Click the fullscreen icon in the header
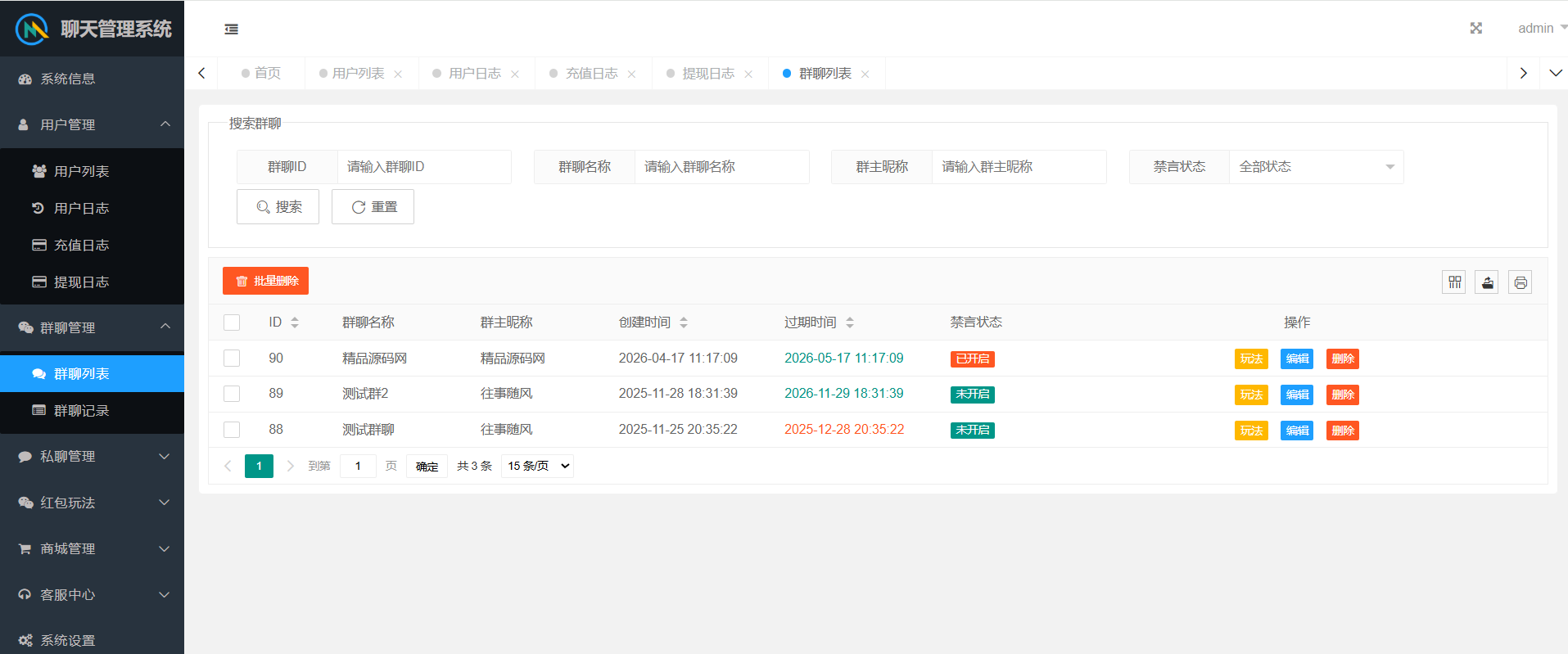The width and height of the screenshot is (1568, 654). [x=1475, y=29]
